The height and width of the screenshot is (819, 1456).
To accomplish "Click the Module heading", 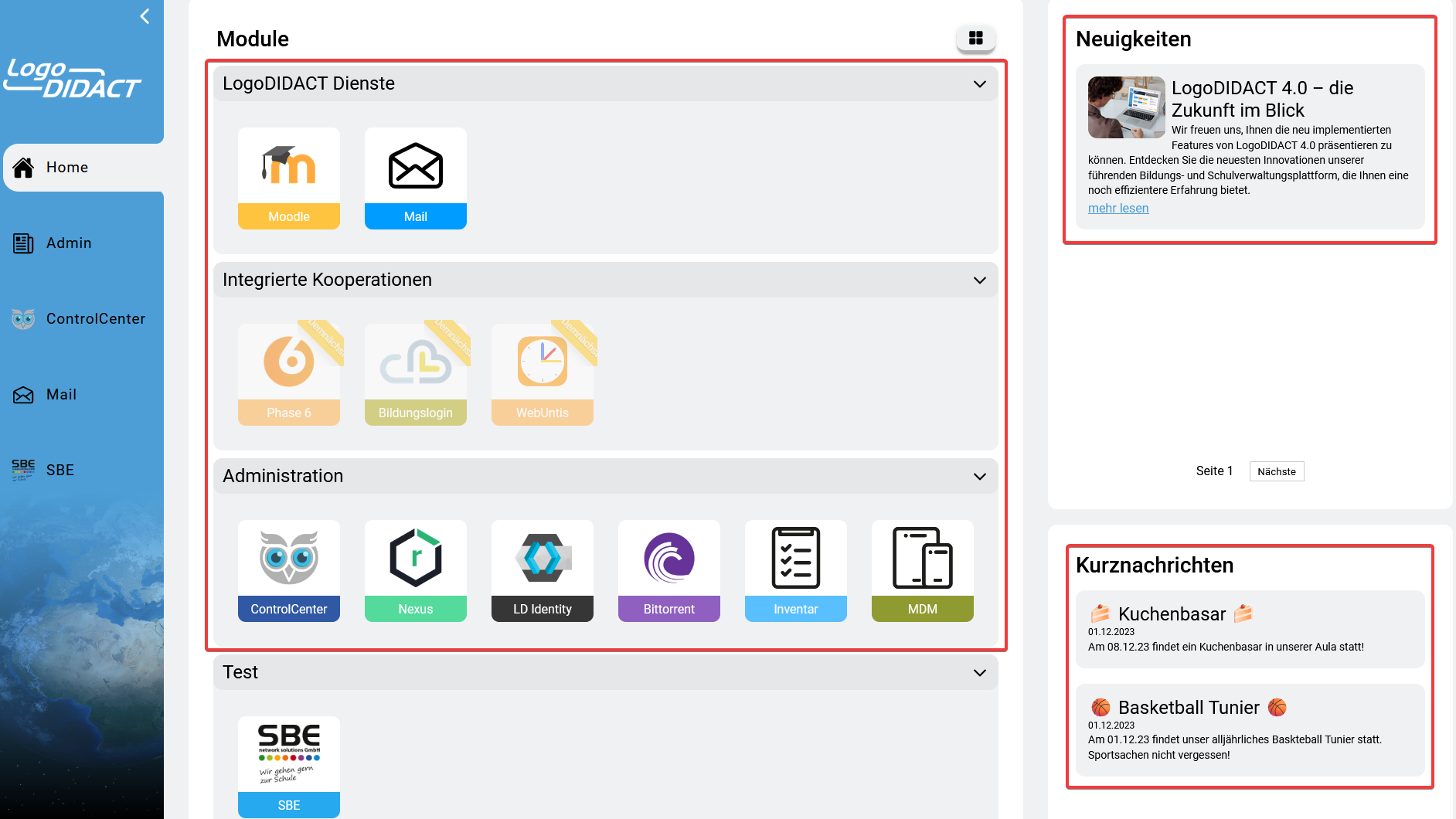I will 253,39.
